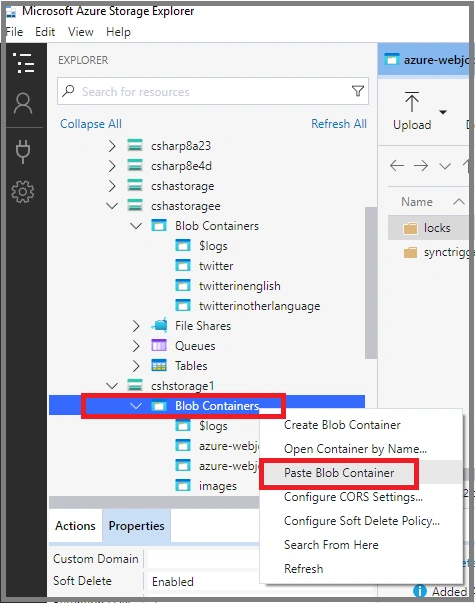Image resolution: width=475 pixels, height=603 pixels.
Task: Collapse Blob Containers under cshstorage1
Action: pos(136,405)
